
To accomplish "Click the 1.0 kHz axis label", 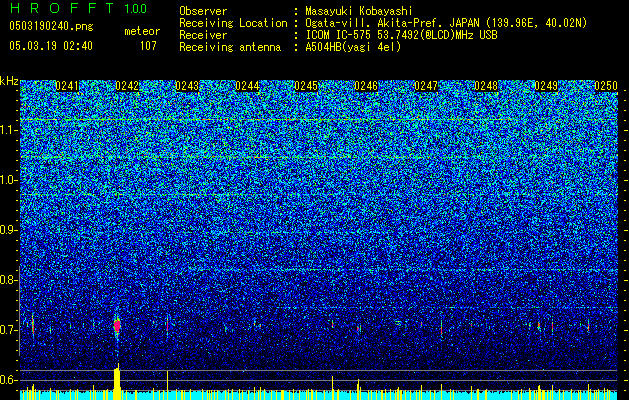I will [x=9, y=180].
